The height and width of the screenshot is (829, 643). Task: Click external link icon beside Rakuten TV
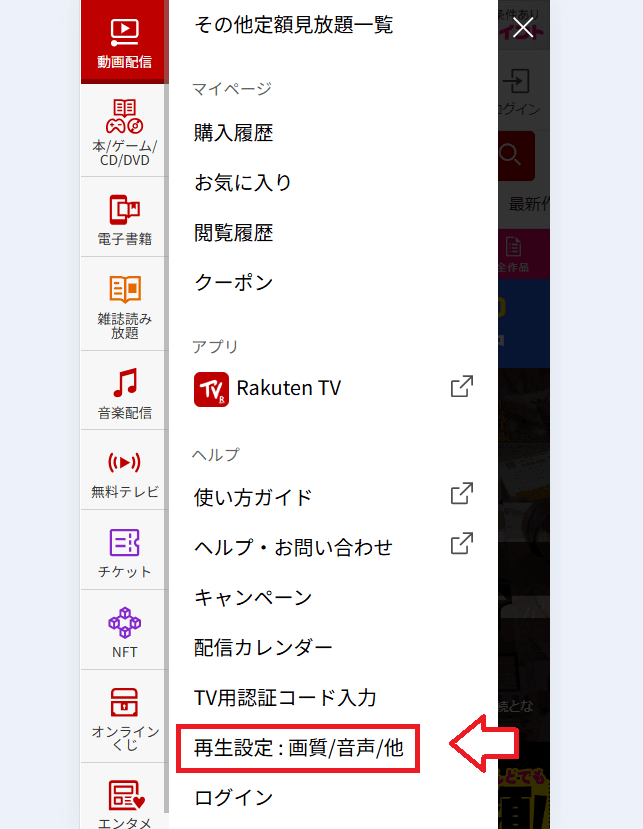tap(462, 386)
